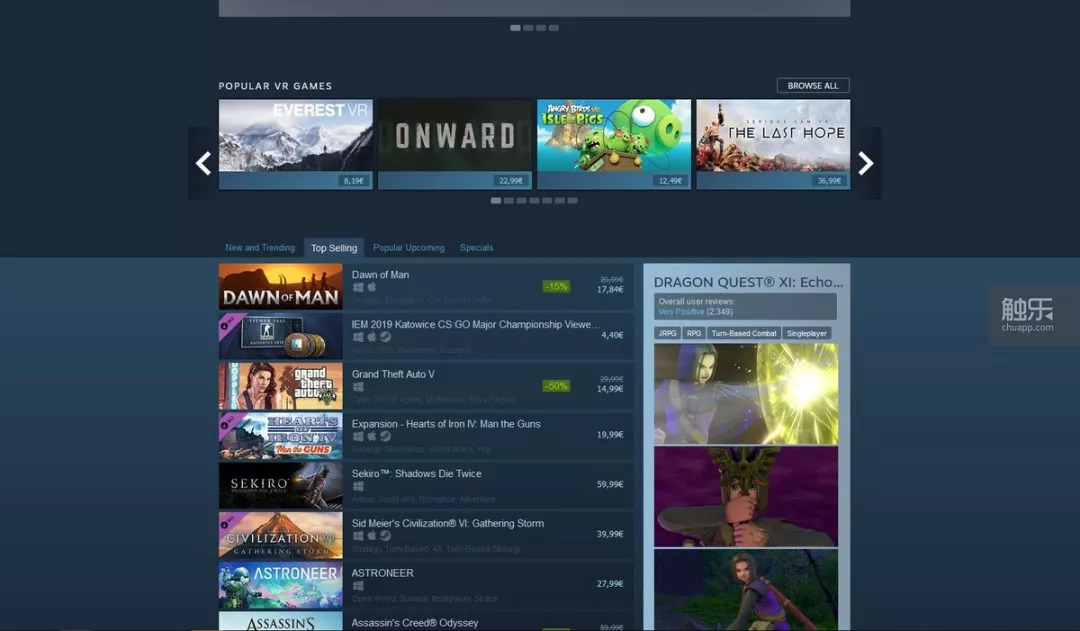The image size is (1080, 631).
Task: View third Dragon Quest XI screenshot
Action: click(746, 590)
